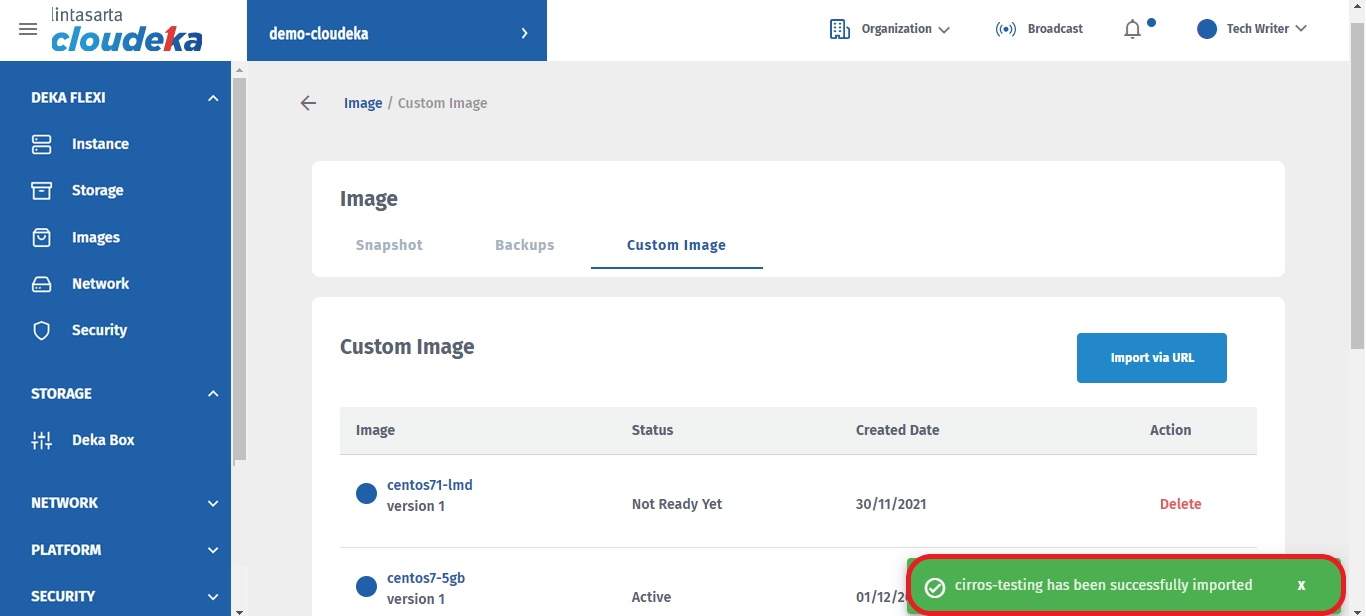Open the Tech Writer user menu
This screenshot has width=1366, height=616.
1252,29
